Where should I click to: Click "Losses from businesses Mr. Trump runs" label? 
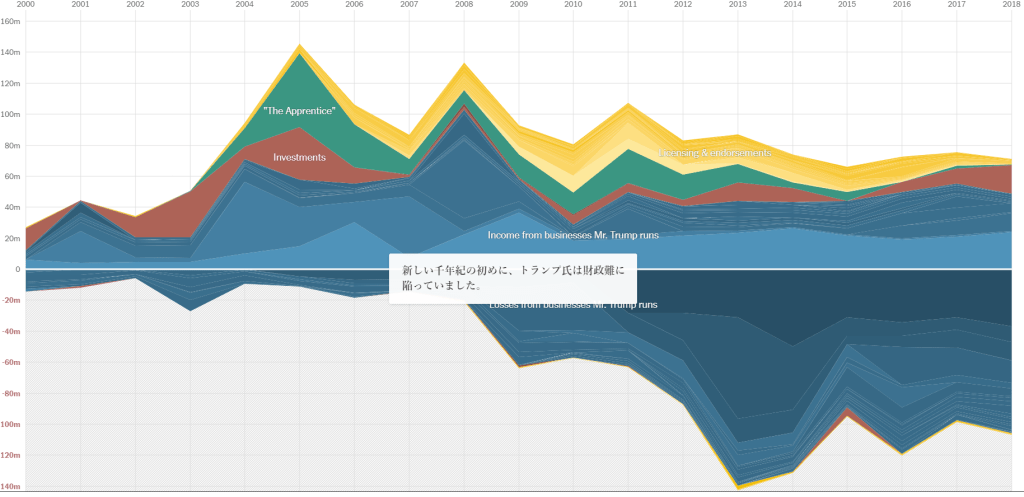point(574,304)
